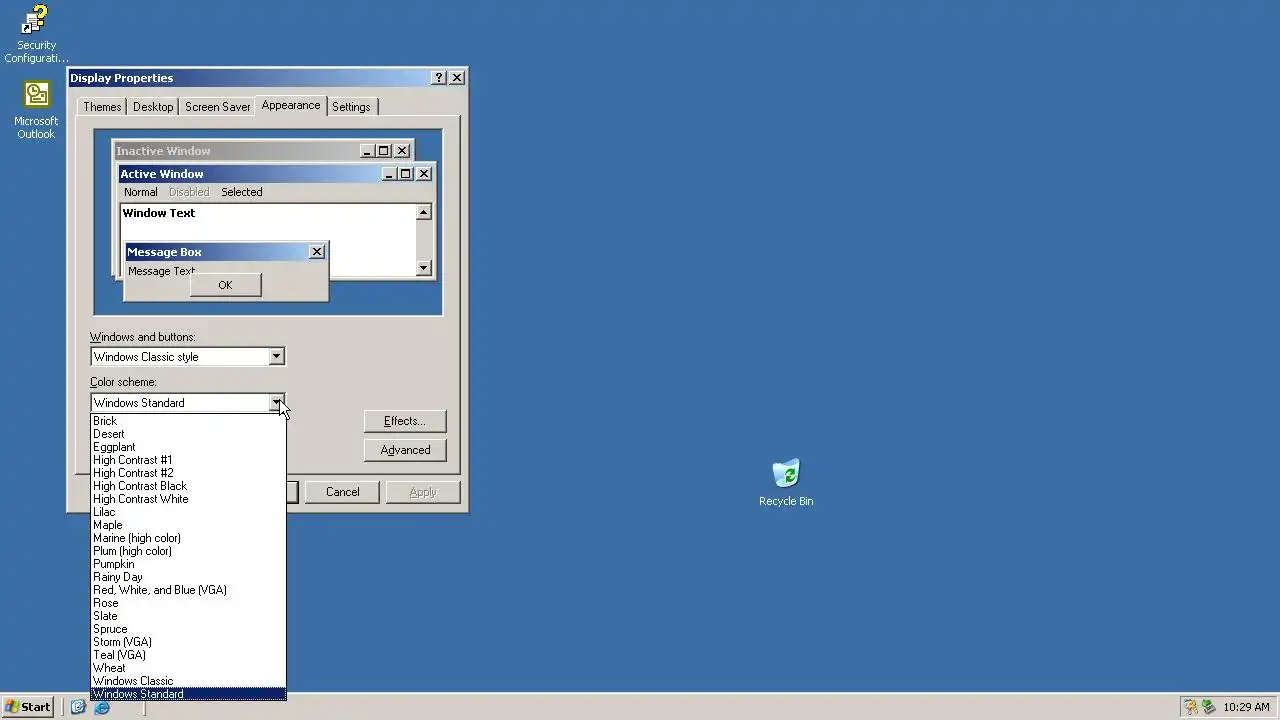Select Windows Classic scheme
This screenshot has height=720, width=1280.
[188, 681]
